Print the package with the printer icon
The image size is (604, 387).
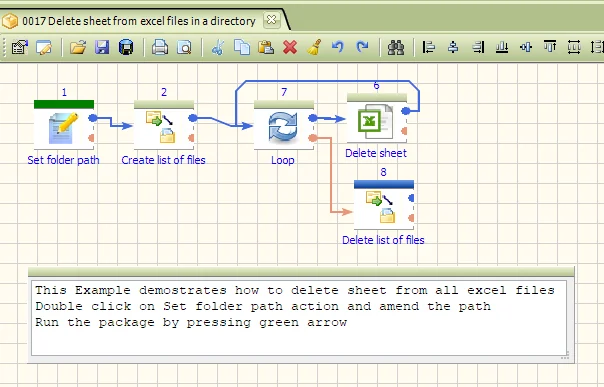(x=160, y=47)
